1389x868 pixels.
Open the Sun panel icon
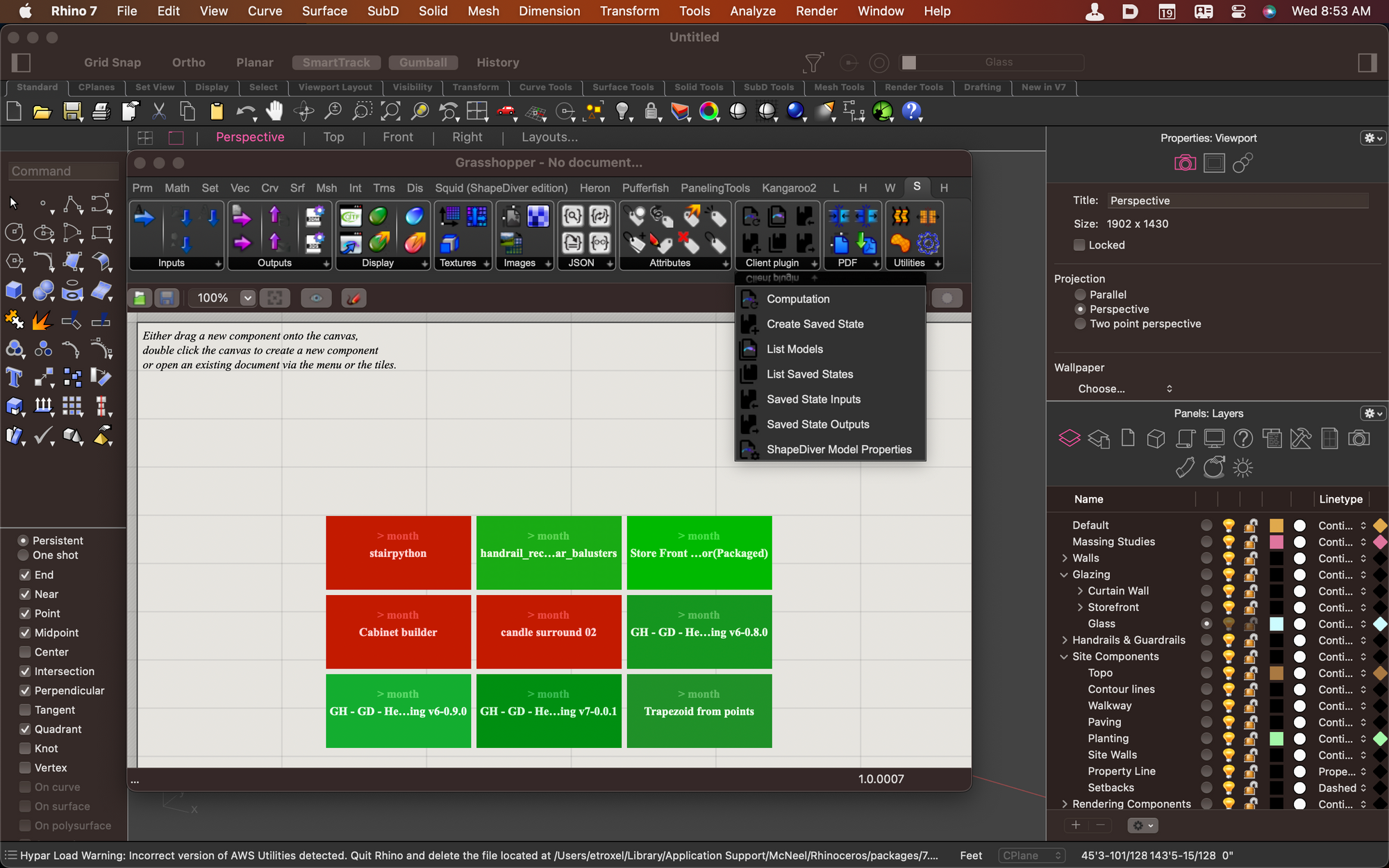point(1242,468)
